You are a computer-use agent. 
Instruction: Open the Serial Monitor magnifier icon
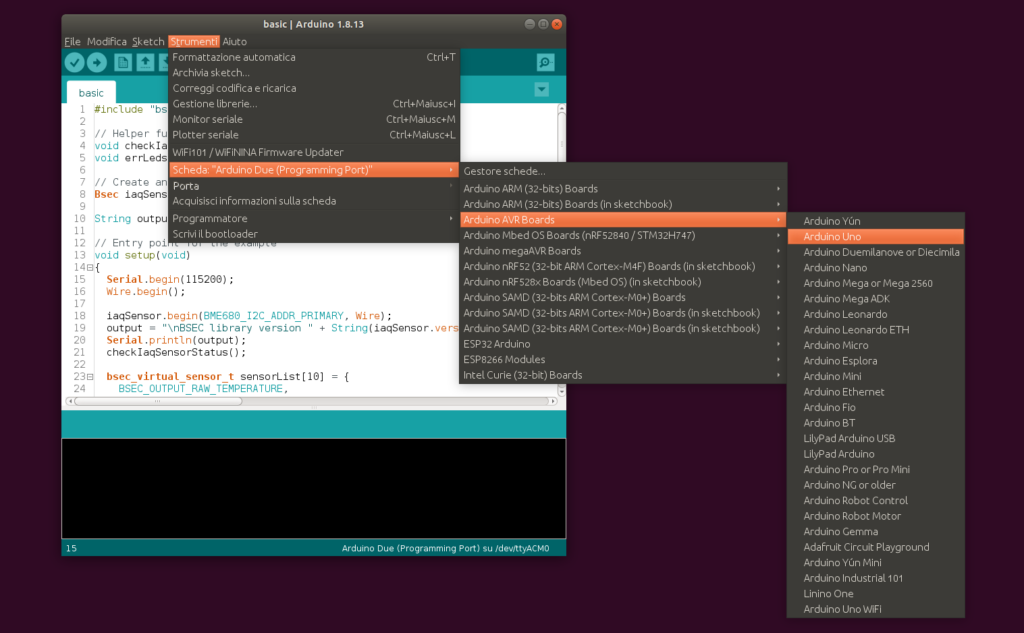click(545, 62)
